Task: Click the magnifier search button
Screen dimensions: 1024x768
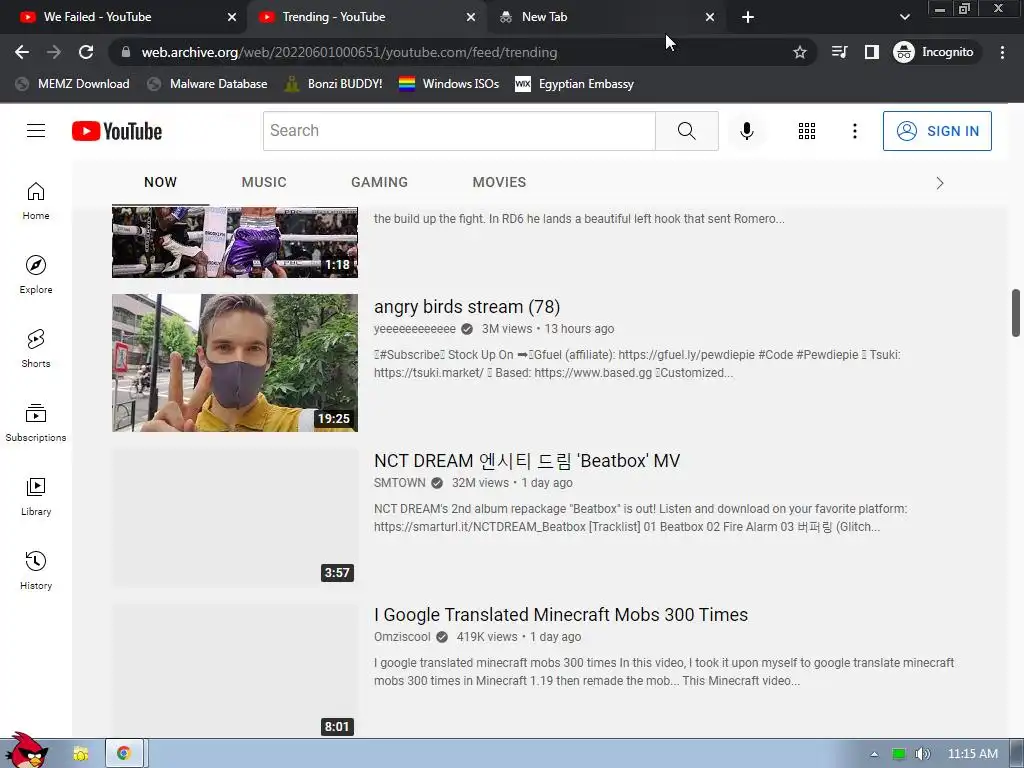Action: click(686, 131)
